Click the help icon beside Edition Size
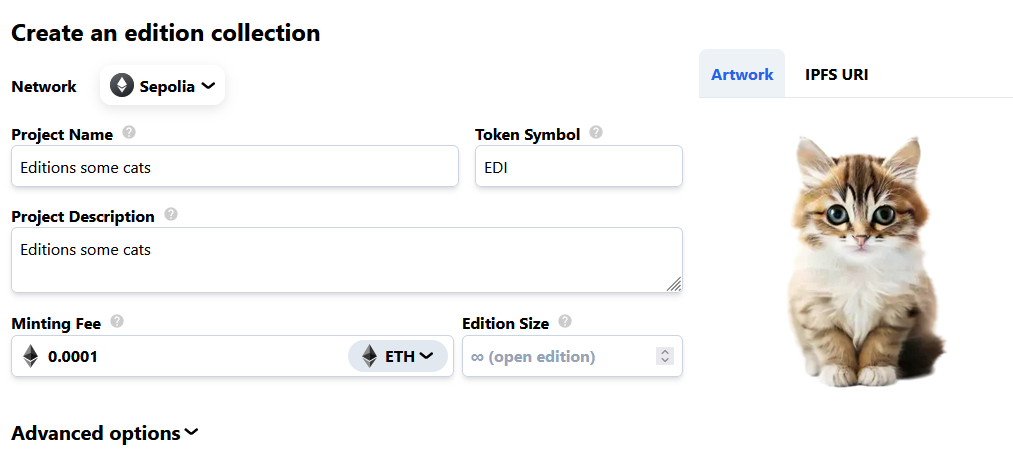Viewport: 1013px width, 461px height. click(x=565, y=322)
